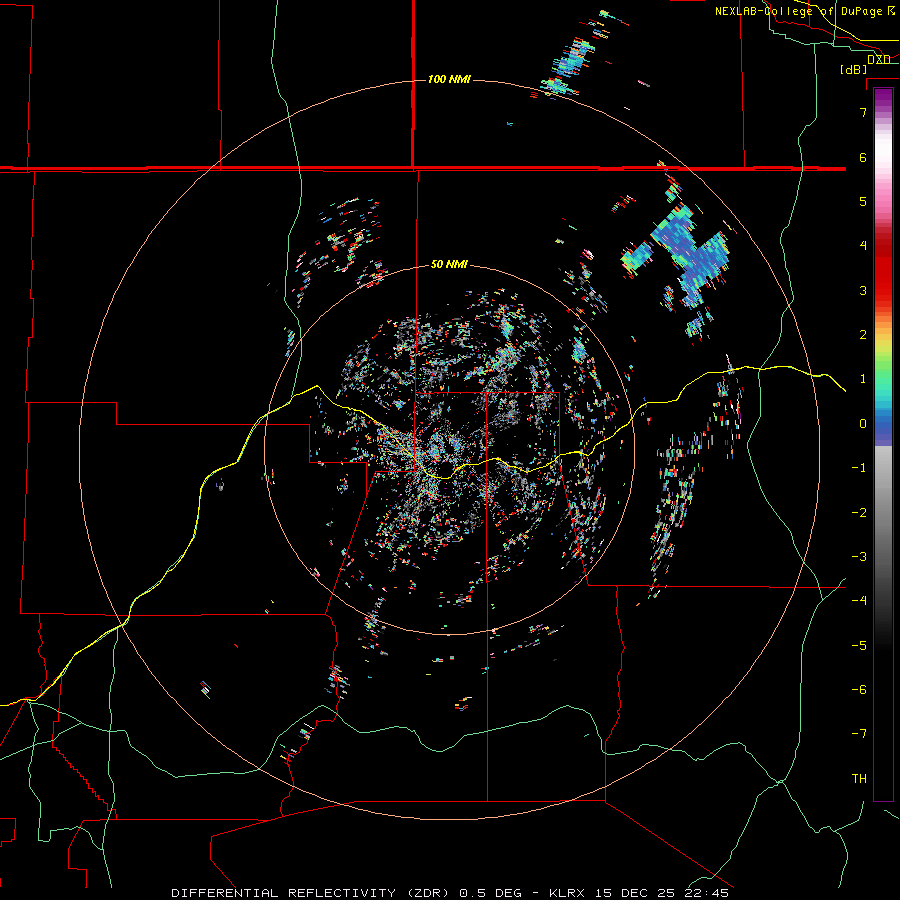The image size is (900, 900).
Task: Click the "-7" value on the dB scale
Action: (x=859, y=734)
